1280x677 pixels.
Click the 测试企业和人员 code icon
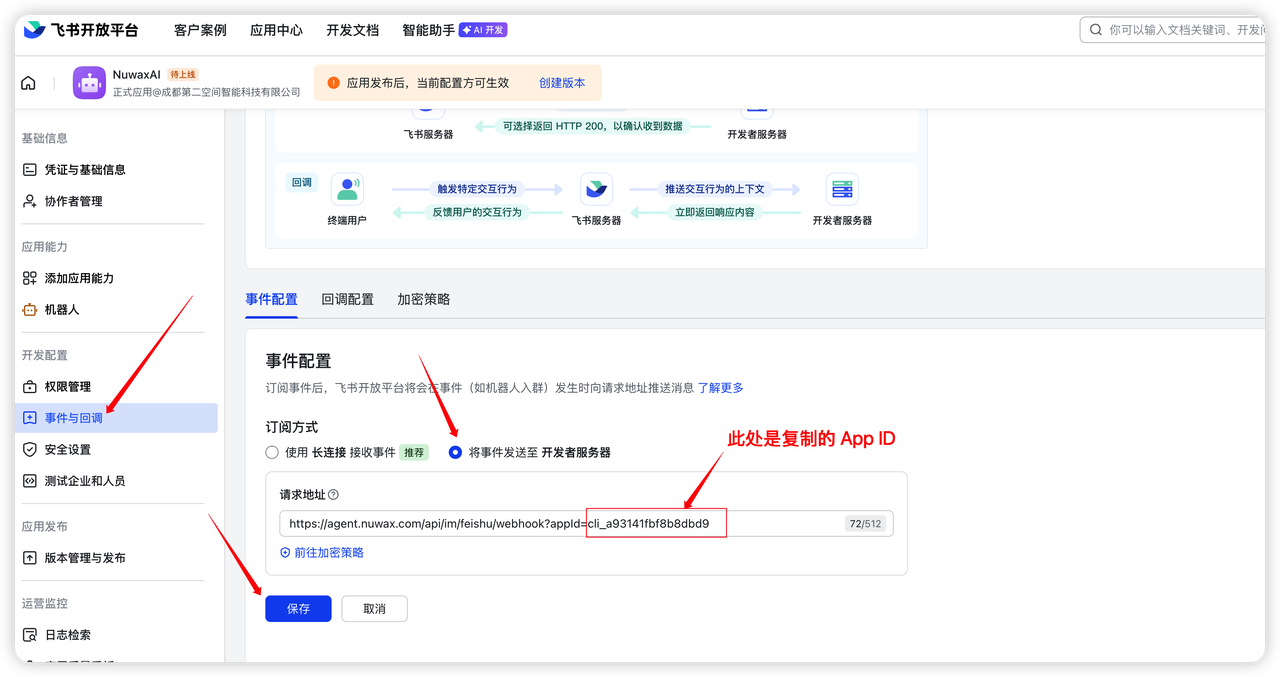pyautogui.click(x=30, y=481)
